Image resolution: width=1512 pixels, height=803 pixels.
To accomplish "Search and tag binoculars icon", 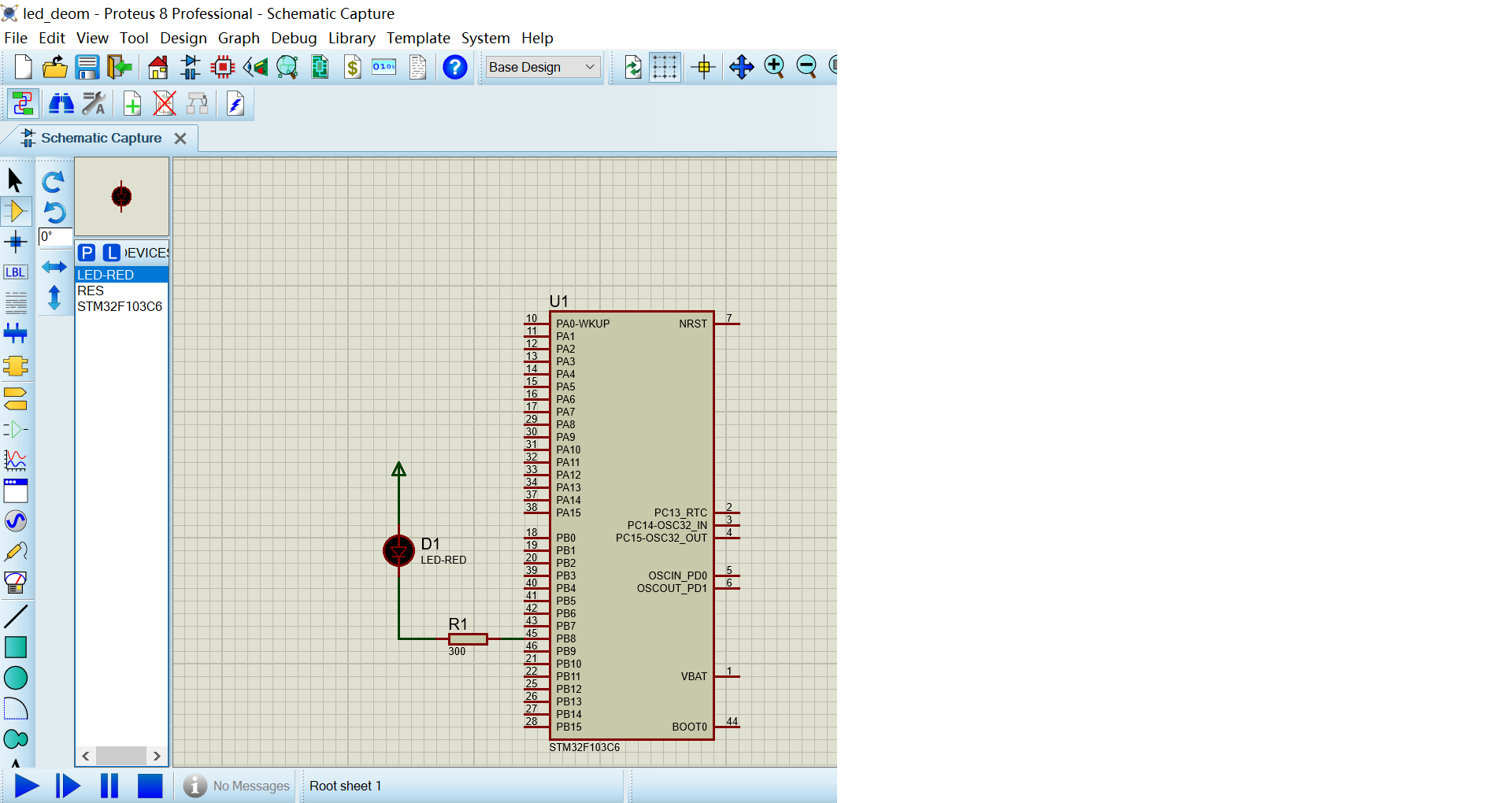I will point(61,103).
